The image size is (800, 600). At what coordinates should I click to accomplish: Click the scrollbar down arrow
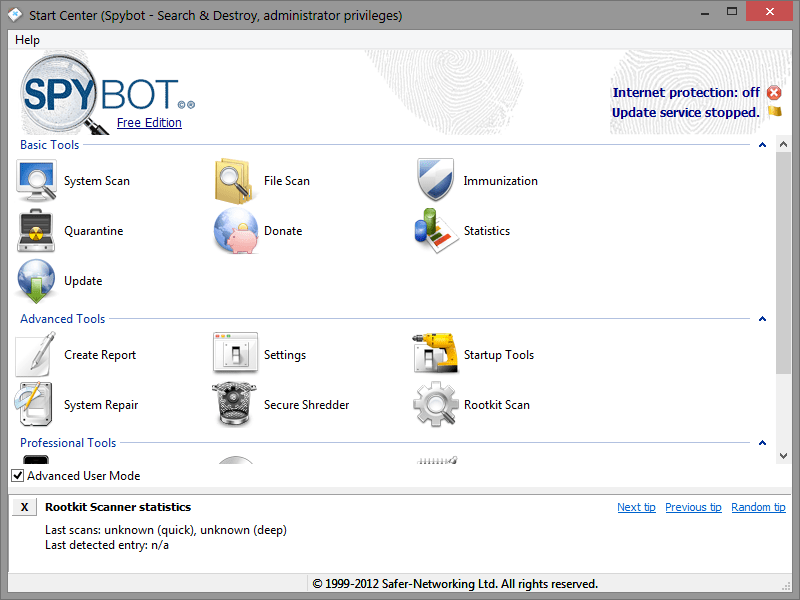[784, 456]
